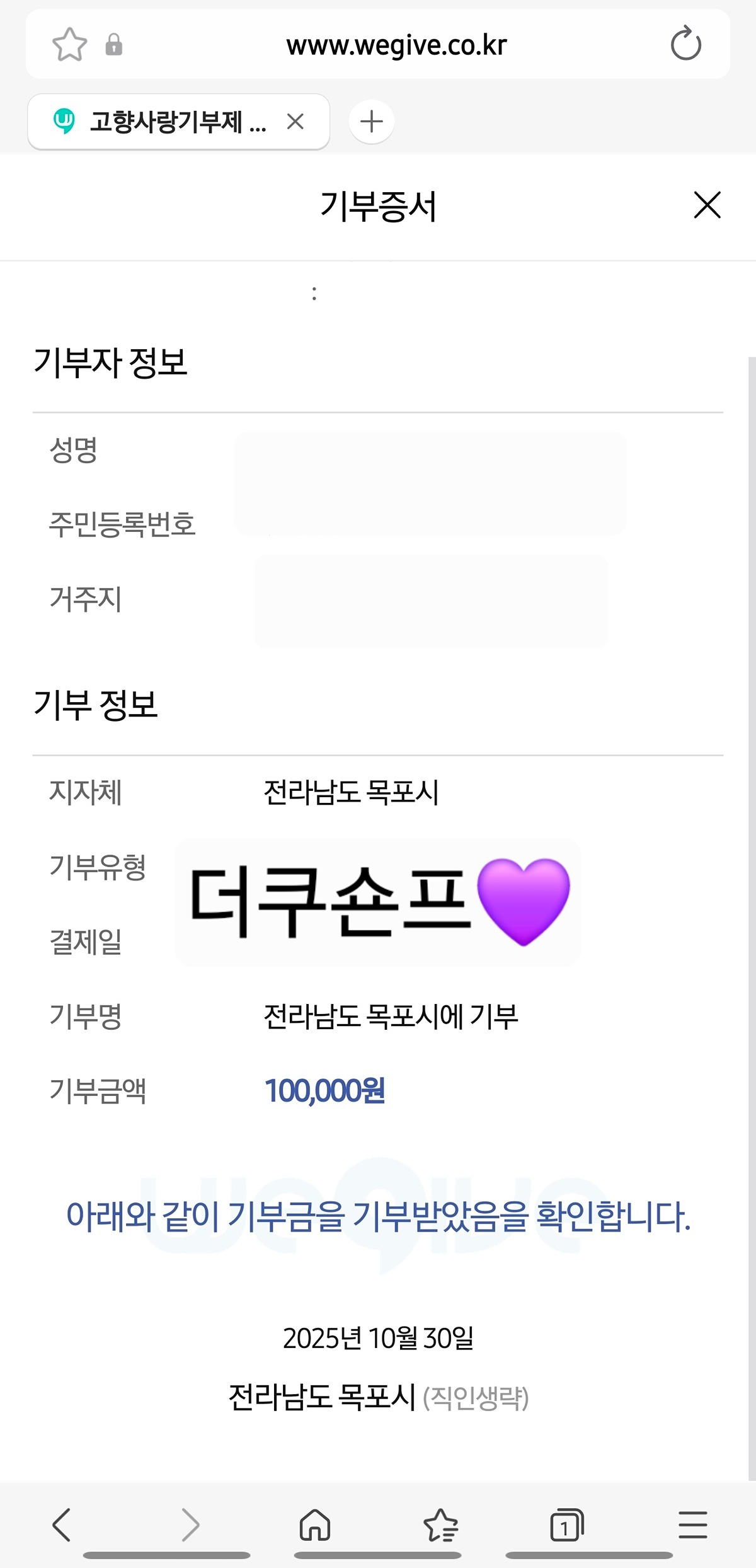Screen dimensions: 756x1568
Task: Click the 전라남도 목포시 municipality value
Action: tap(351, 792)
